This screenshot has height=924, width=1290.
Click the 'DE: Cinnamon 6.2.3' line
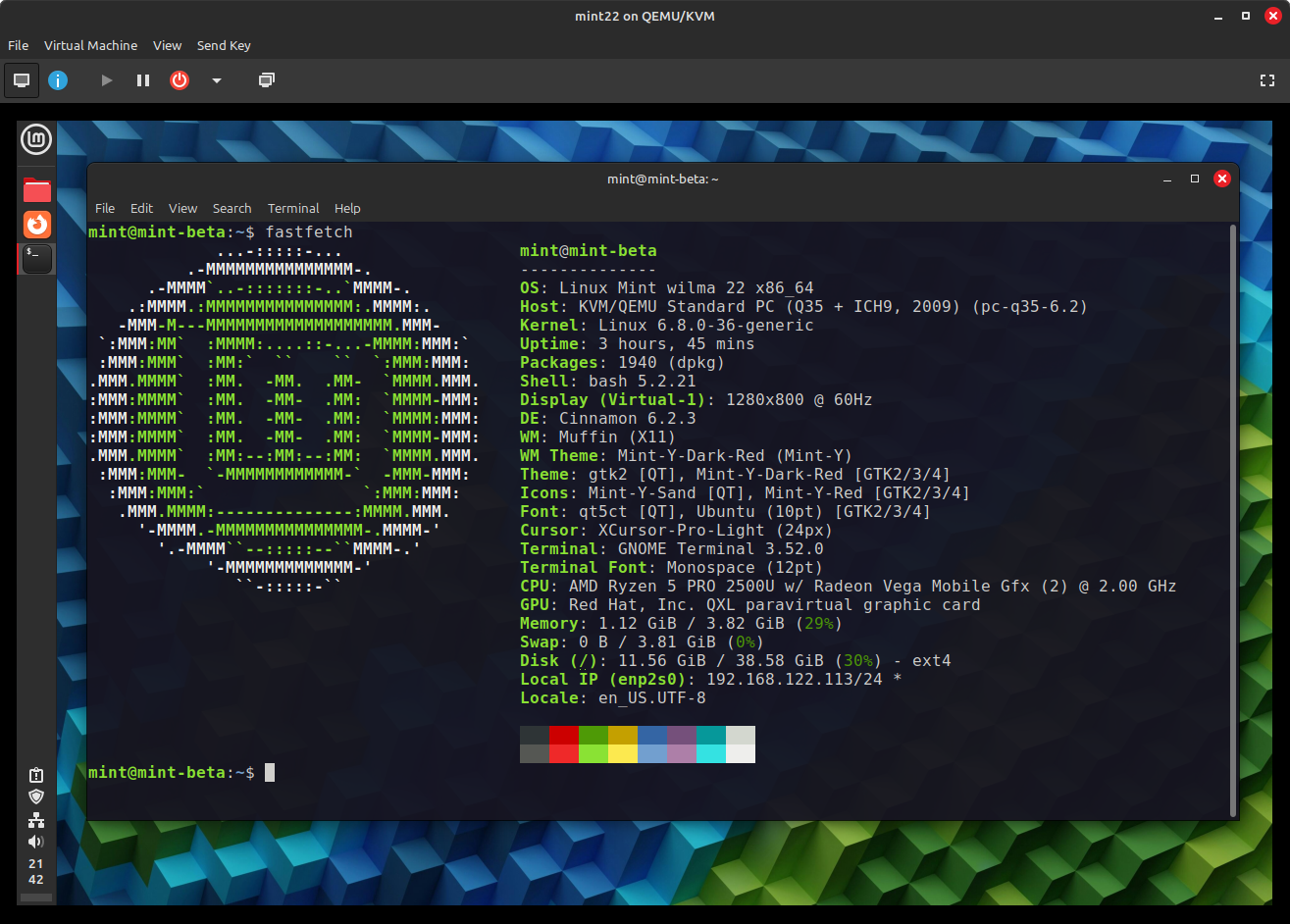coord(608,419)
